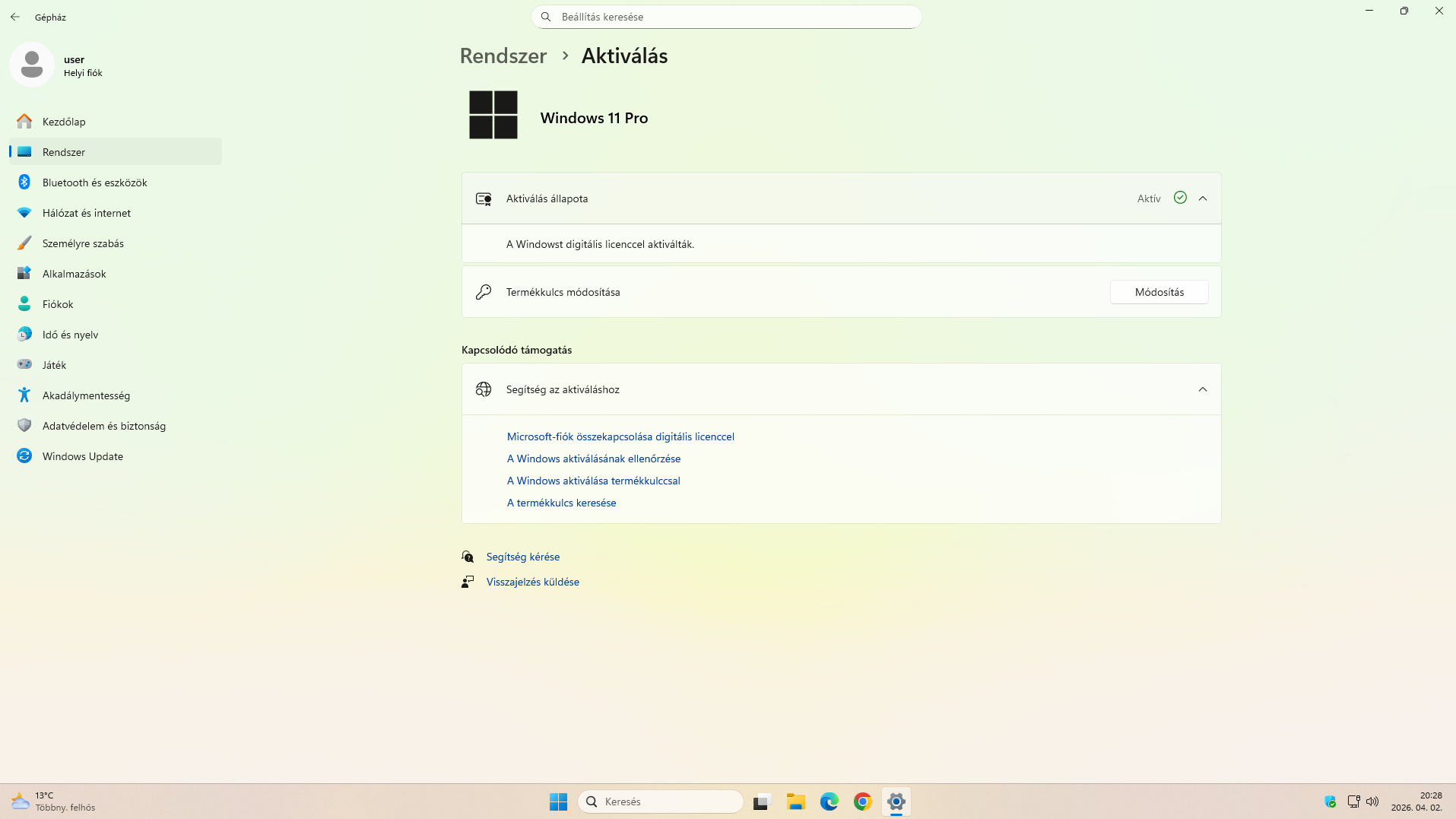Launch File Explorer from the taskbar

795,802
